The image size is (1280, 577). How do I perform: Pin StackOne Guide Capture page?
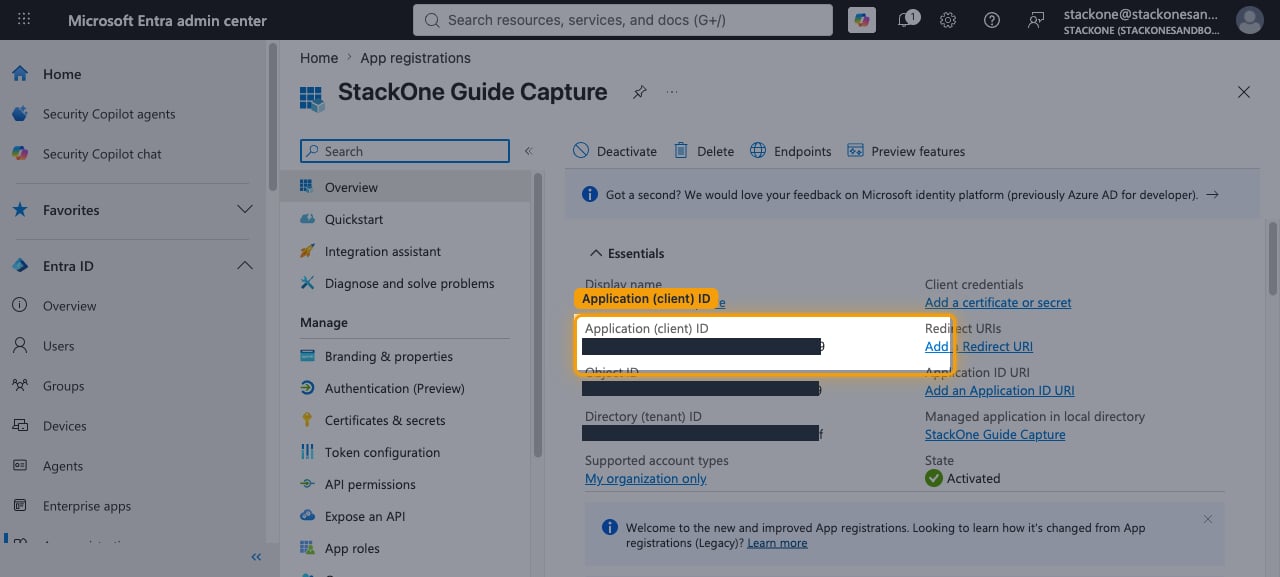point(639,92)
